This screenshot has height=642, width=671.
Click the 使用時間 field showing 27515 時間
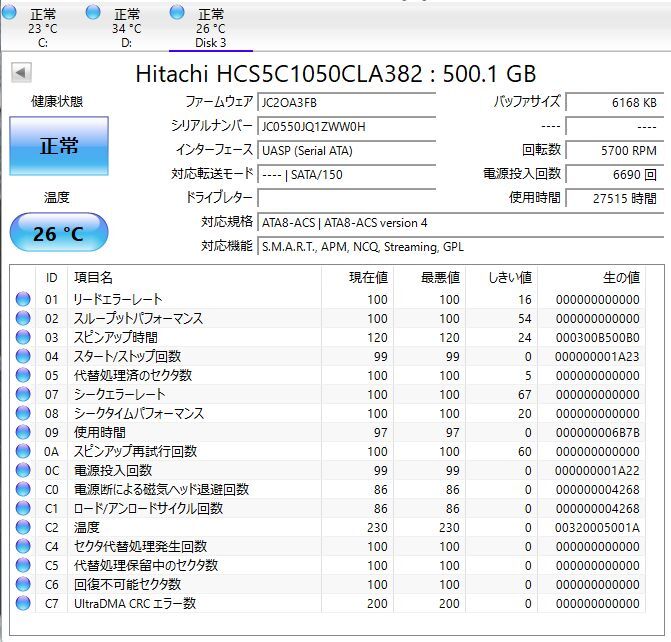[612, 198]
